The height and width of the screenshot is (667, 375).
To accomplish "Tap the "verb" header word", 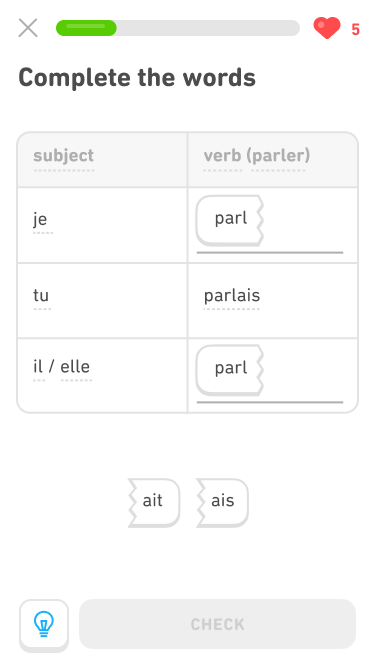I will [222, 155].
